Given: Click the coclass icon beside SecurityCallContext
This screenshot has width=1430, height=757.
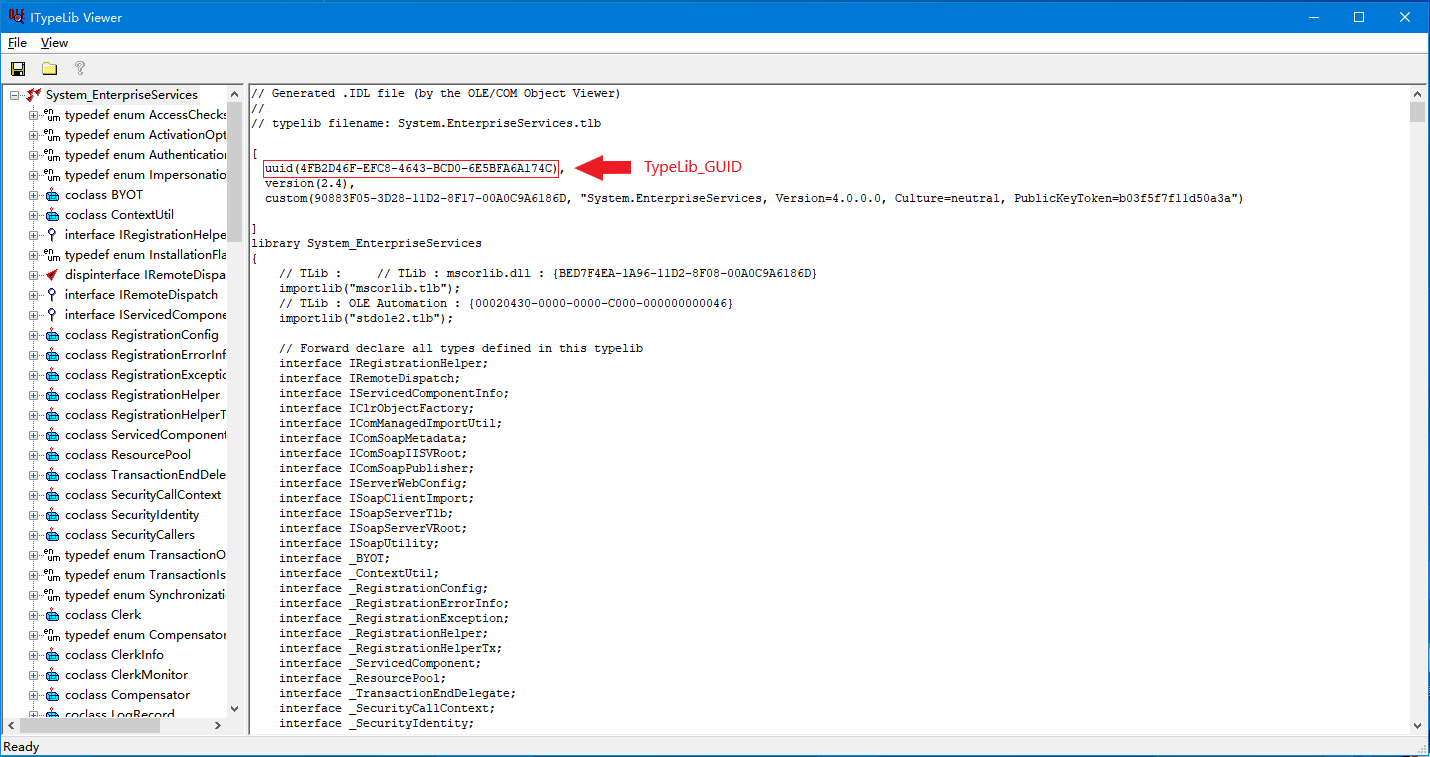Looking at the screenshot, I should point(52,495).
